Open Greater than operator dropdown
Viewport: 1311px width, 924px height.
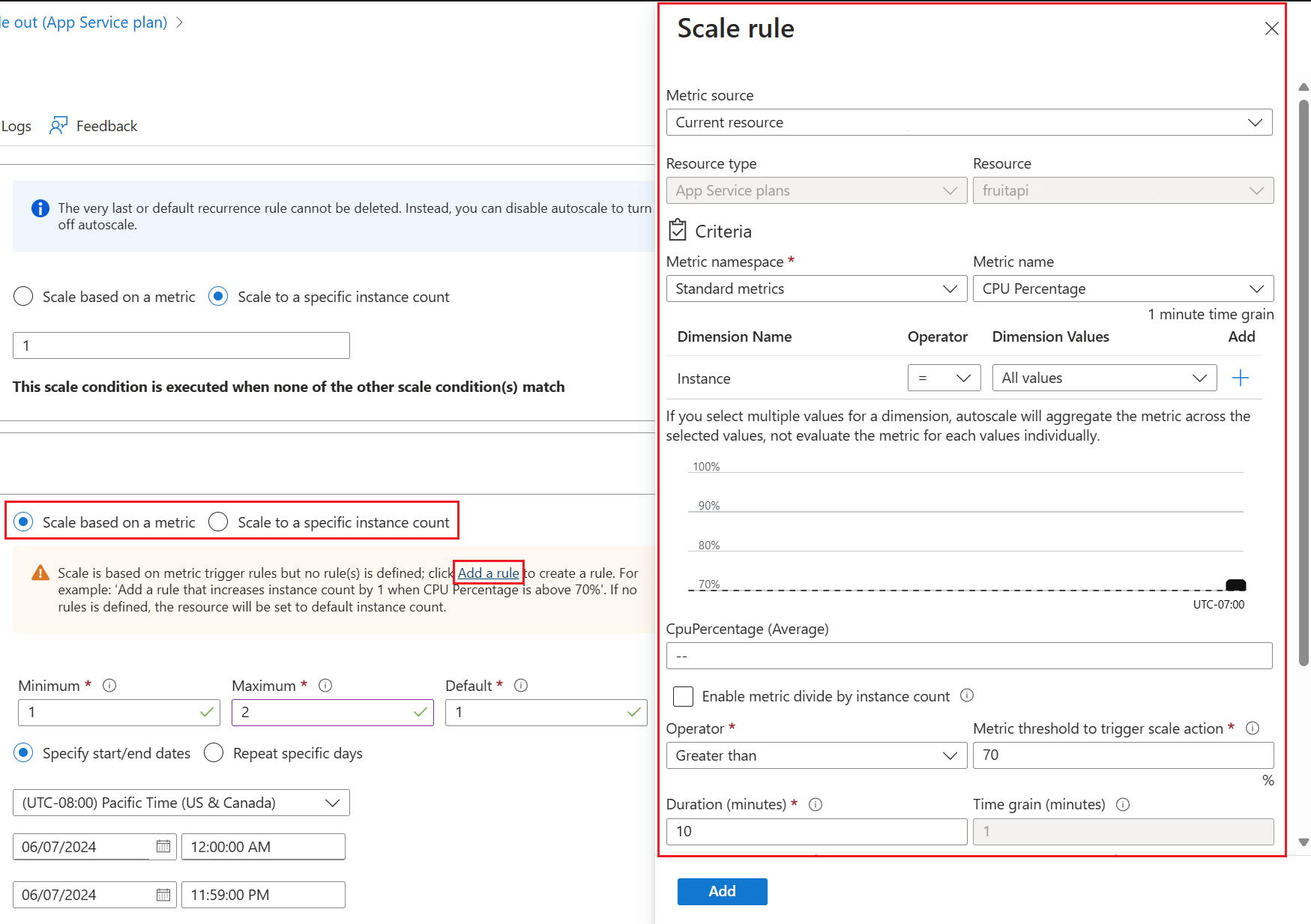pyautogui.click(x=816, y=755)
